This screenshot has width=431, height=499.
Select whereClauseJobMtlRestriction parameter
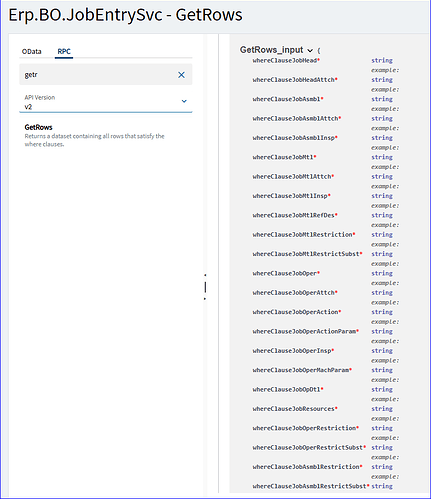coord(302,234)
